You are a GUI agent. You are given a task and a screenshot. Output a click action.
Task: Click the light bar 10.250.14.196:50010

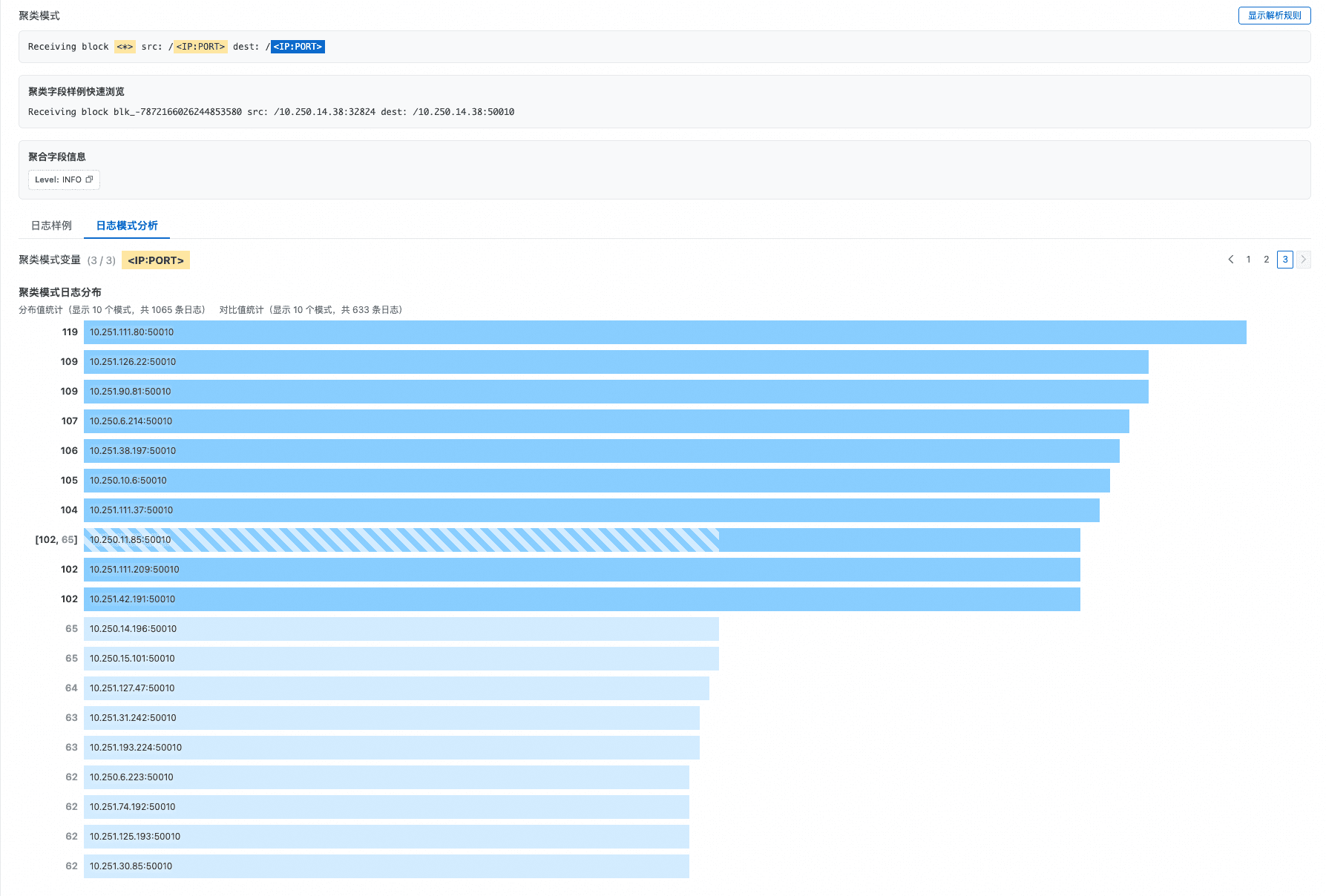tap(401, 629)
